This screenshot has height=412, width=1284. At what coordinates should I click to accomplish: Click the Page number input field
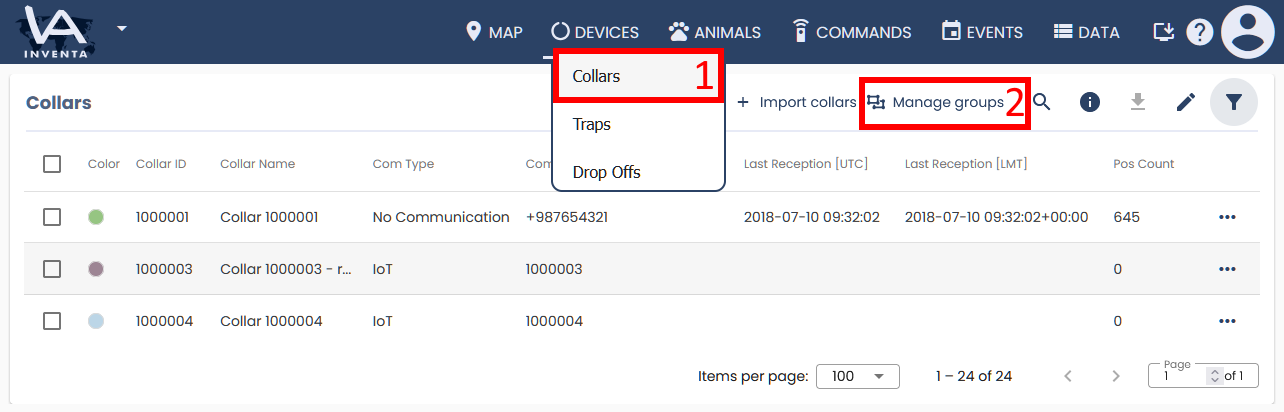[x=1180, y=377]
